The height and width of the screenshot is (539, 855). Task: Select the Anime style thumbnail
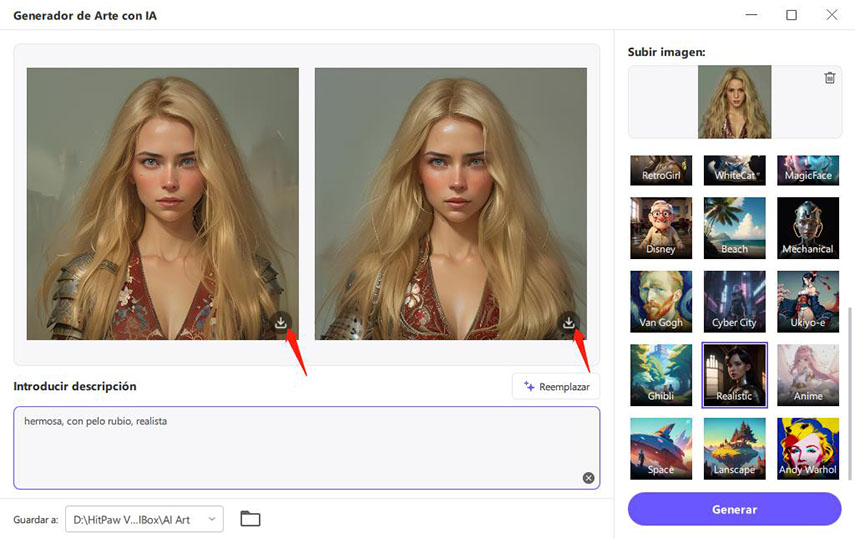807,375
